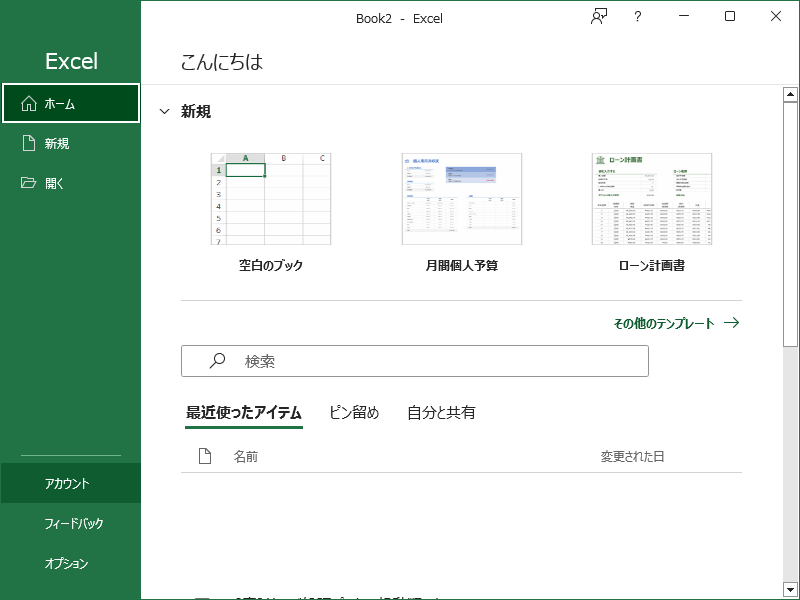This screenshot has height=600, width=800.
Task: Select the 月間個人予算 template thumbnail
Action: [x=462, y=199]
